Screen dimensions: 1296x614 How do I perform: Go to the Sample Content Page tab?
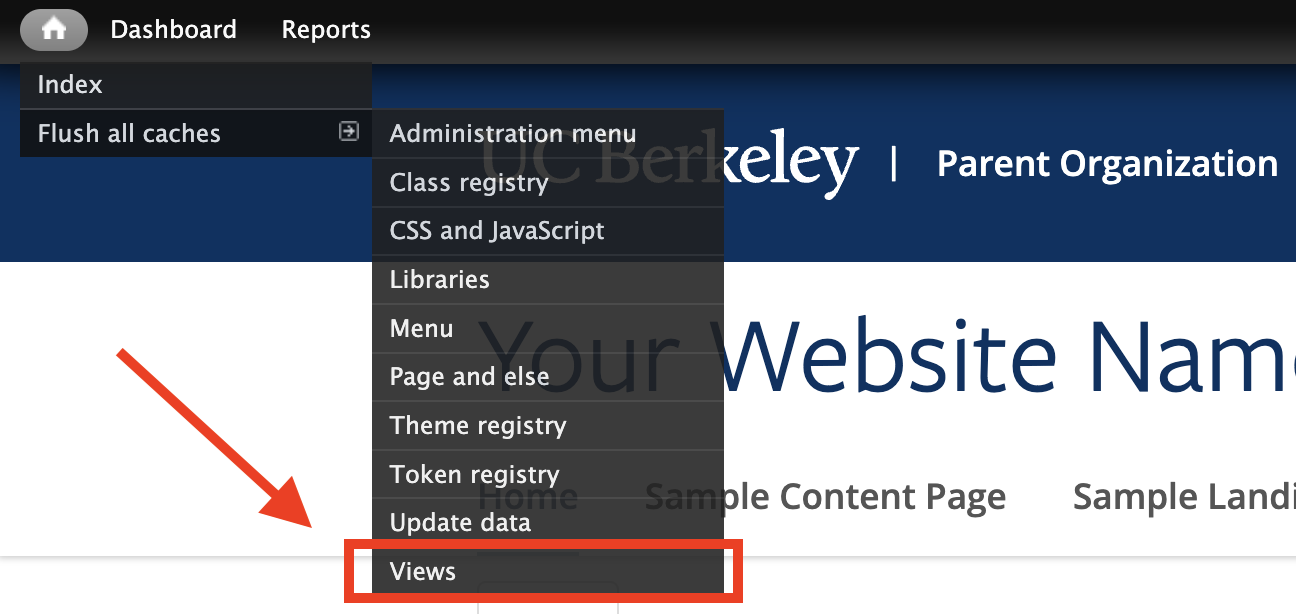[x=826, y=496]
